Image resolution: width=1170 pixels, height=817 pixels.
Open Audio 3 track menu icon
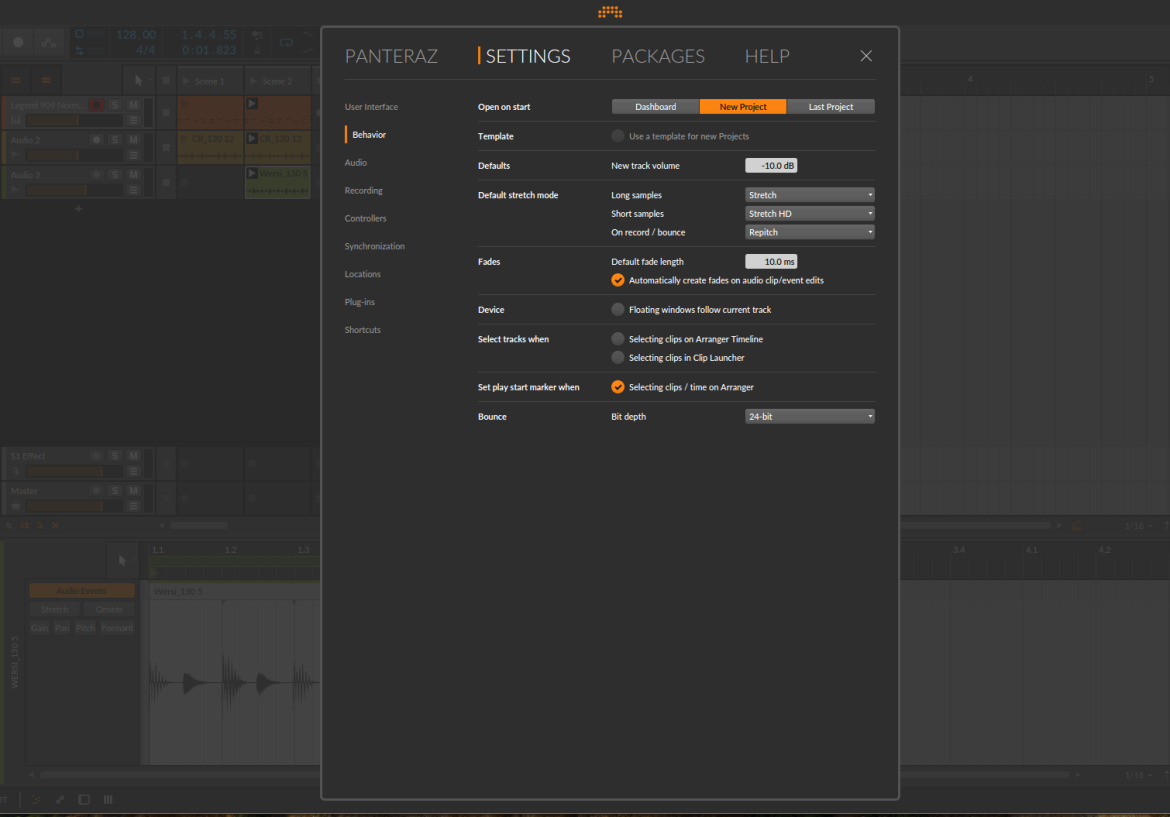pos(134,190)
